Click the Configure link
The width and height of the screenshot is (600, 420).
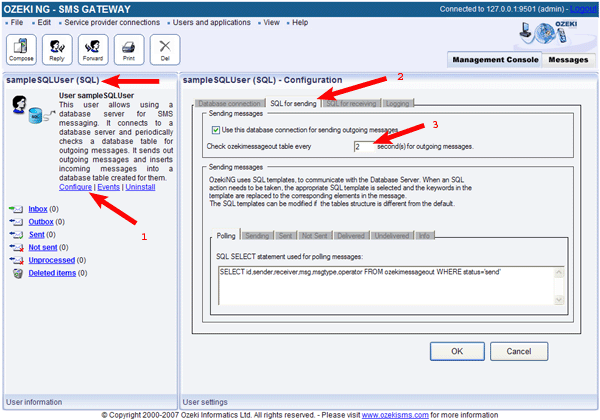(75, 187)
